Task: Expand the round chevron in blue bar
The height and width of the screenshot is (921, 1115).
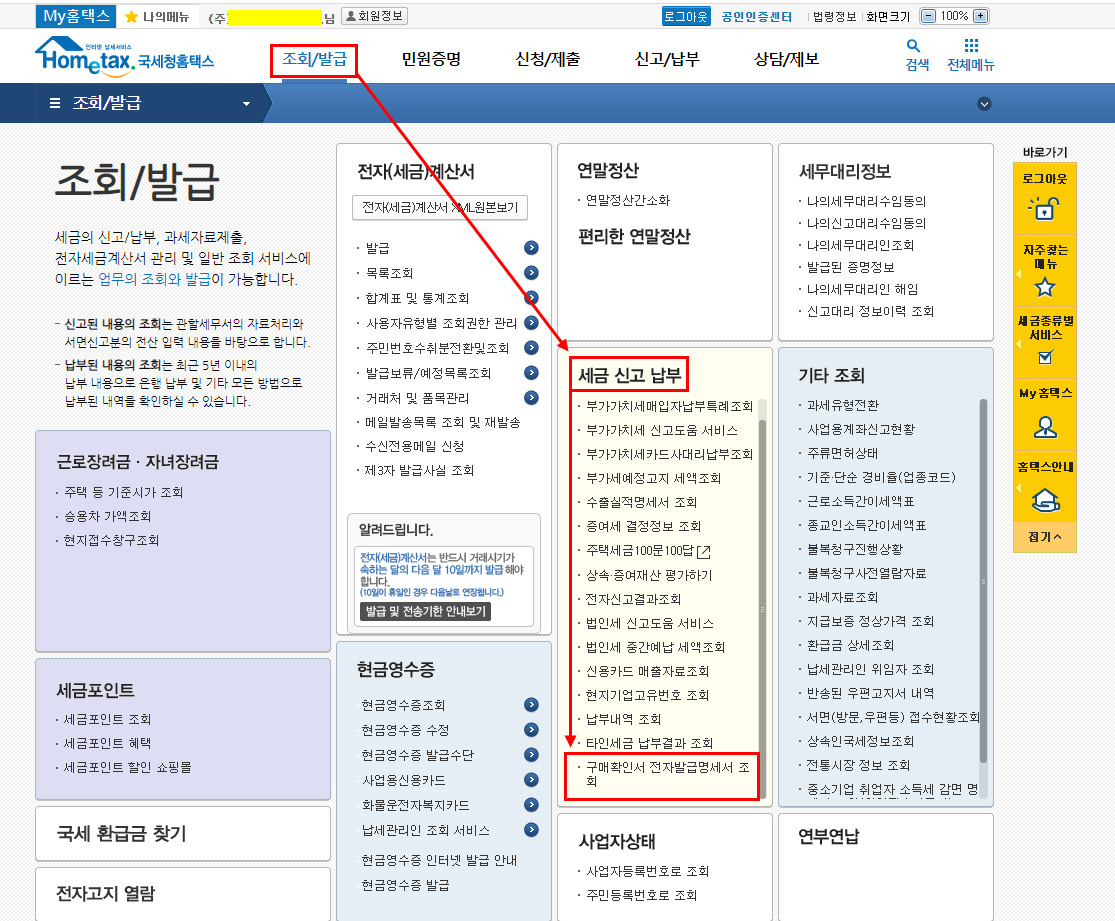Action: click(x=984, y=104)
